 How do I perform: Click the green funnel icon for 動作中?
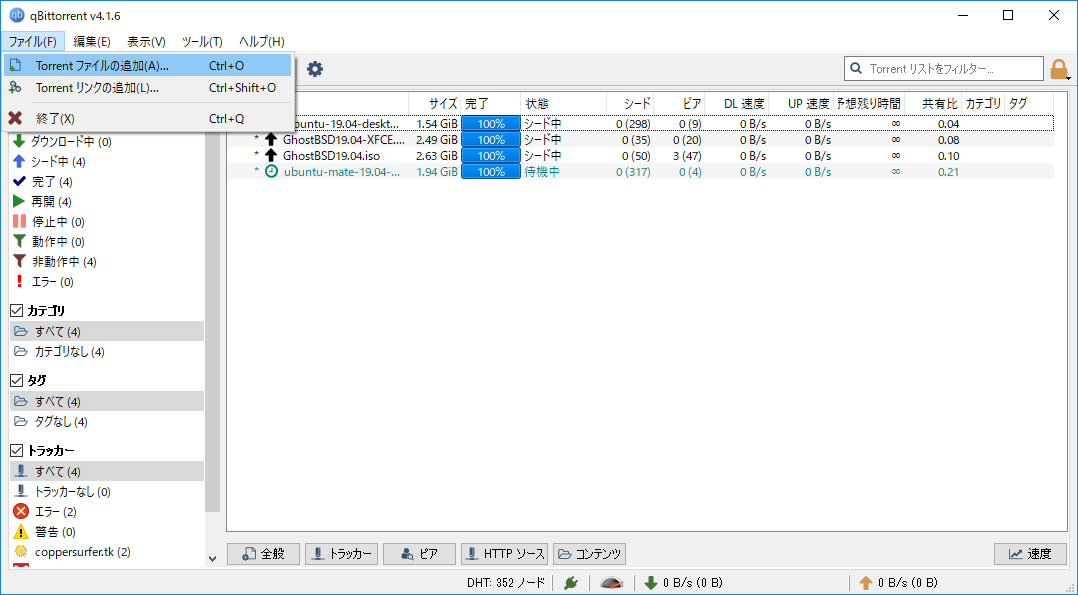click(x=19, y=241)
